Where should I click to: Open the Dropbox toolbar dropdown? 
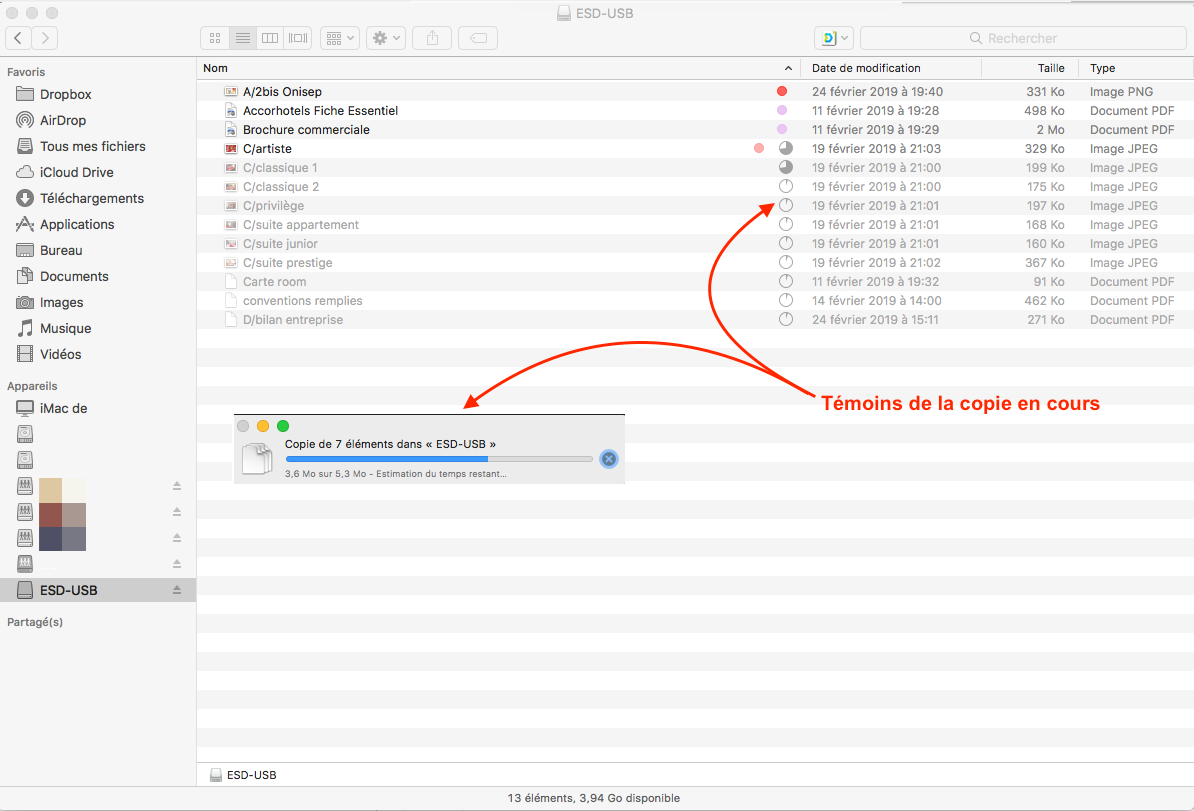coord(834,38)
